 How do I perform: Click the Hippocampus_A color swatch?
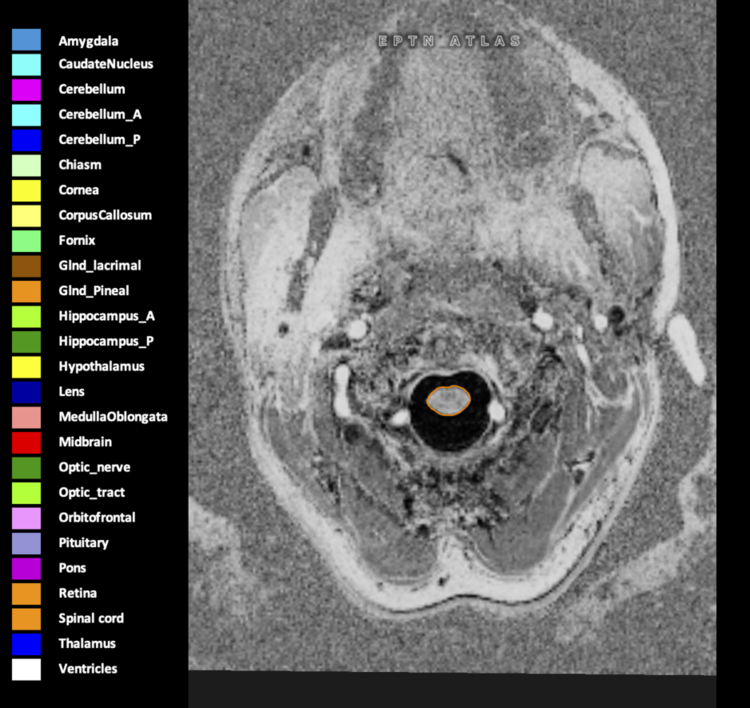(x=26, y=317)
